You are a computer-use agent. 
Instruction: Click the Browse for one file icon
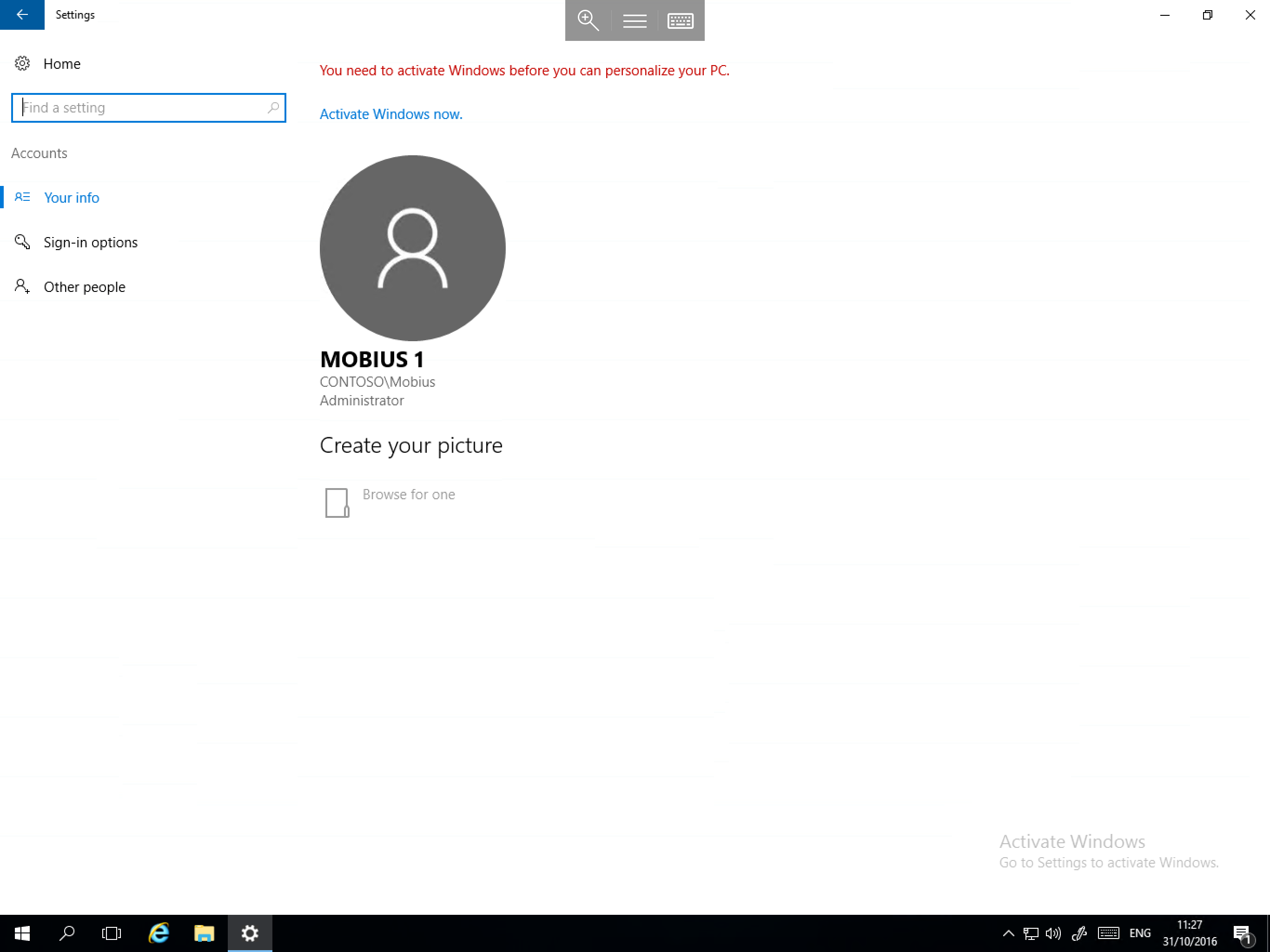click(337, 502)
